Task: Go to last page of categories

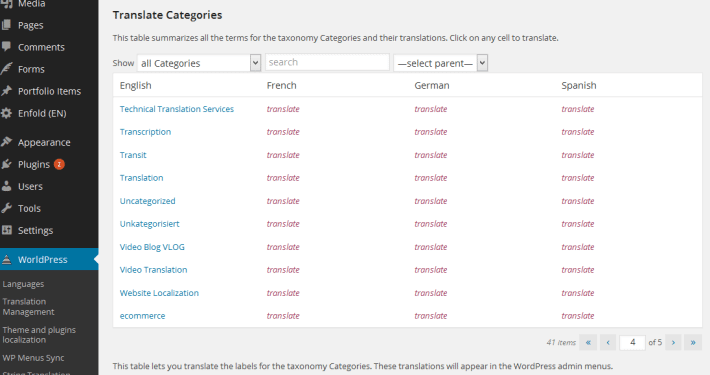Action: (x=693, y=342)
